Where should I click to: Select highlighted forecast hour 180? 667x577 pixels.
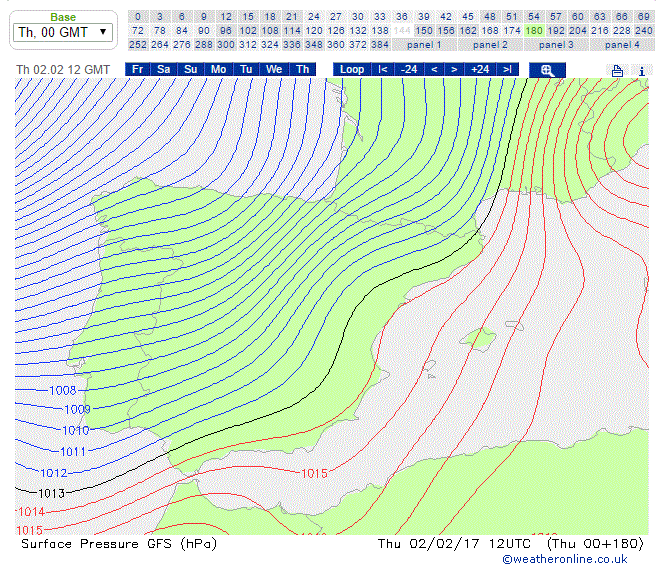(x=534, y=31)
